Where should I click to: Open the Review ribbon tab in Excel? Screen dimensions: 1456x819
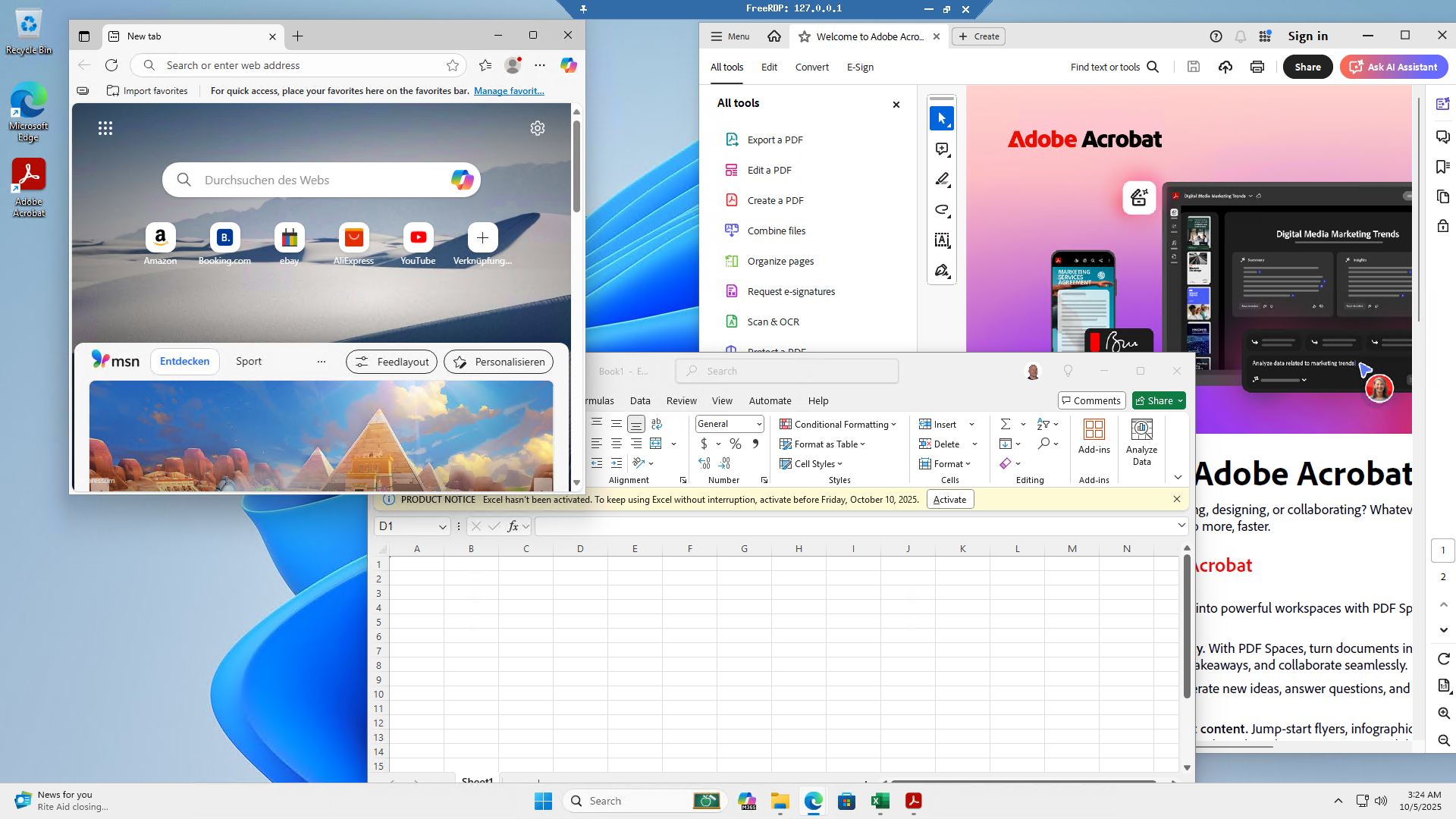pyautogui.click(x=681, y=400)
